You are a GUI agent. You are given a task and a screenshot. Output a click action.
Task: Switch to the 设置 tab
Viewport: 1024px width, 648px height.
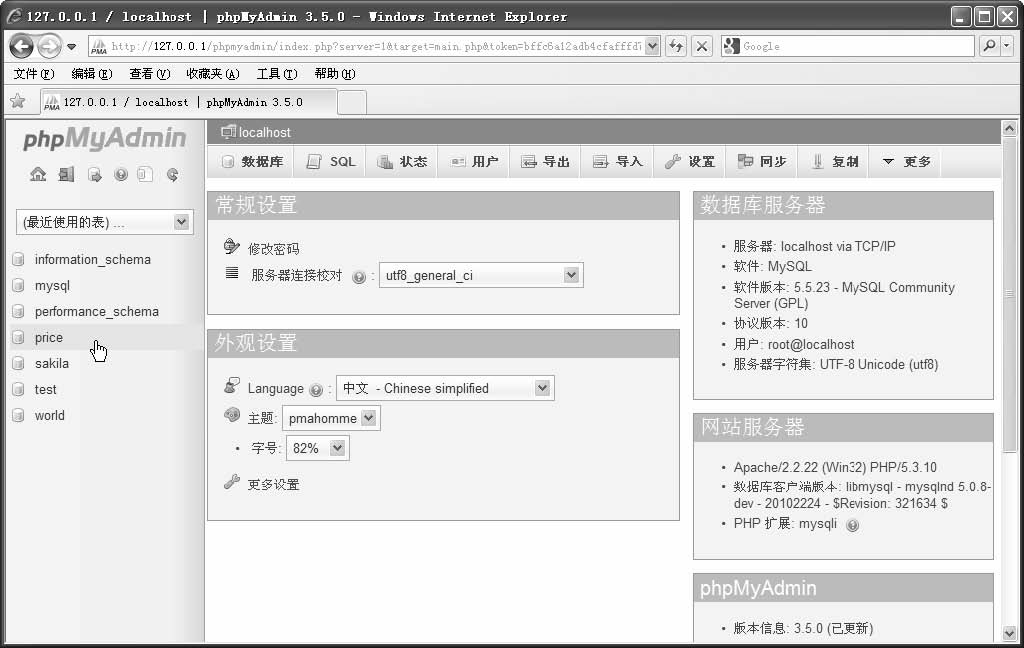tap(690, 161)
